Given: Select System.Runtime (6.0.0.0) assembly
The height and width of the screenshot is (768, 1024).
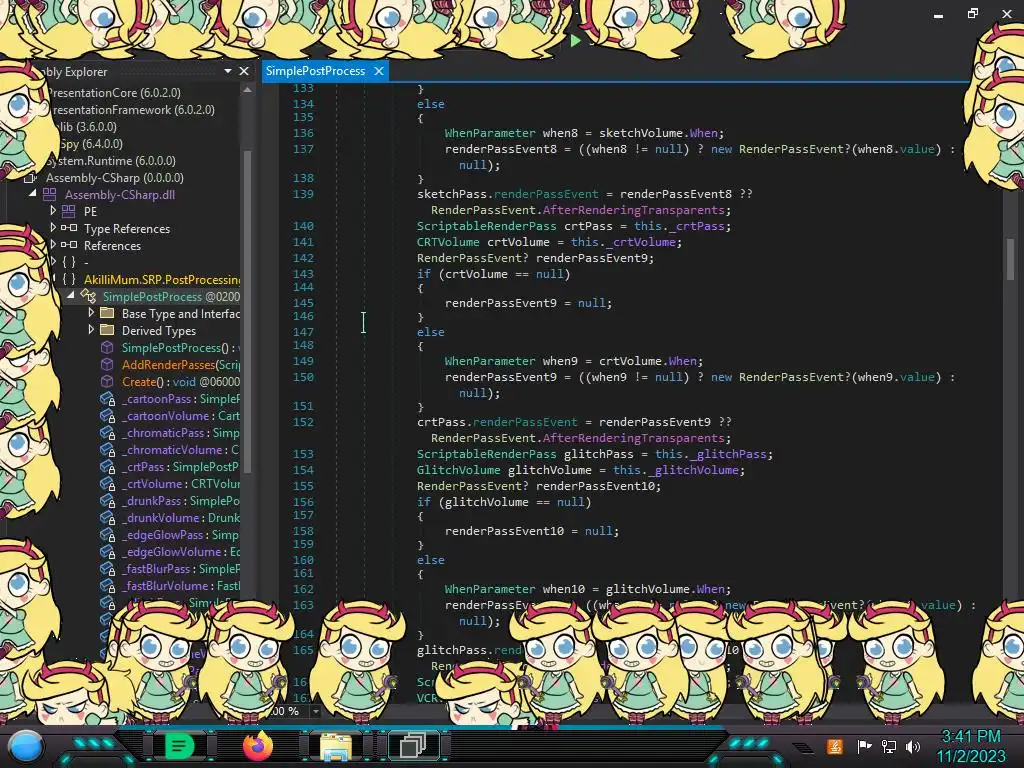Looking at the screenshot, I should (x=110, y=161).
